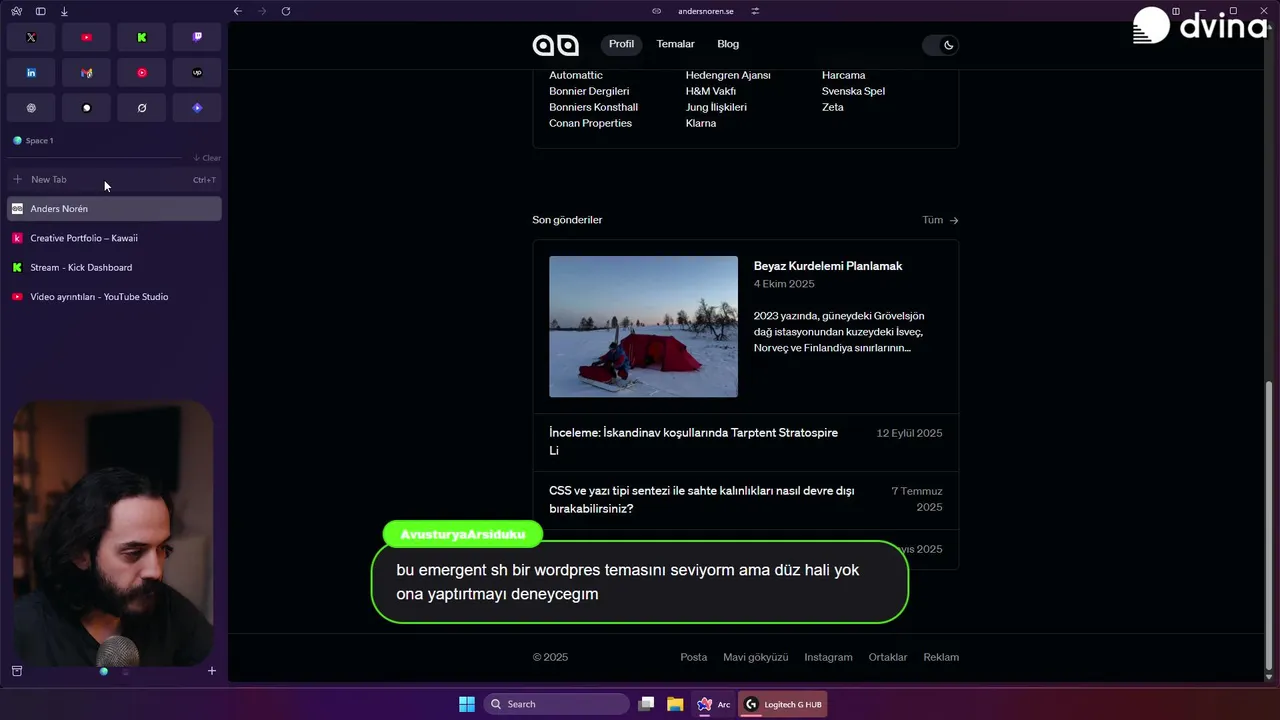Screen dimensions: 1280x720
Task: Open the ChatGPT pinned favorite
Action: pos(31,108)
